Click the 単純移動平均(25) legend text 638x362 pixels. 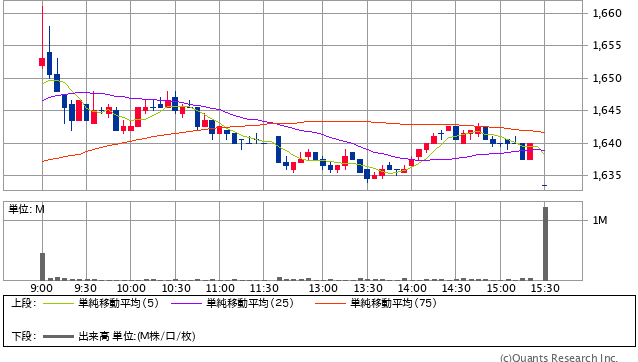pos(250,303)
